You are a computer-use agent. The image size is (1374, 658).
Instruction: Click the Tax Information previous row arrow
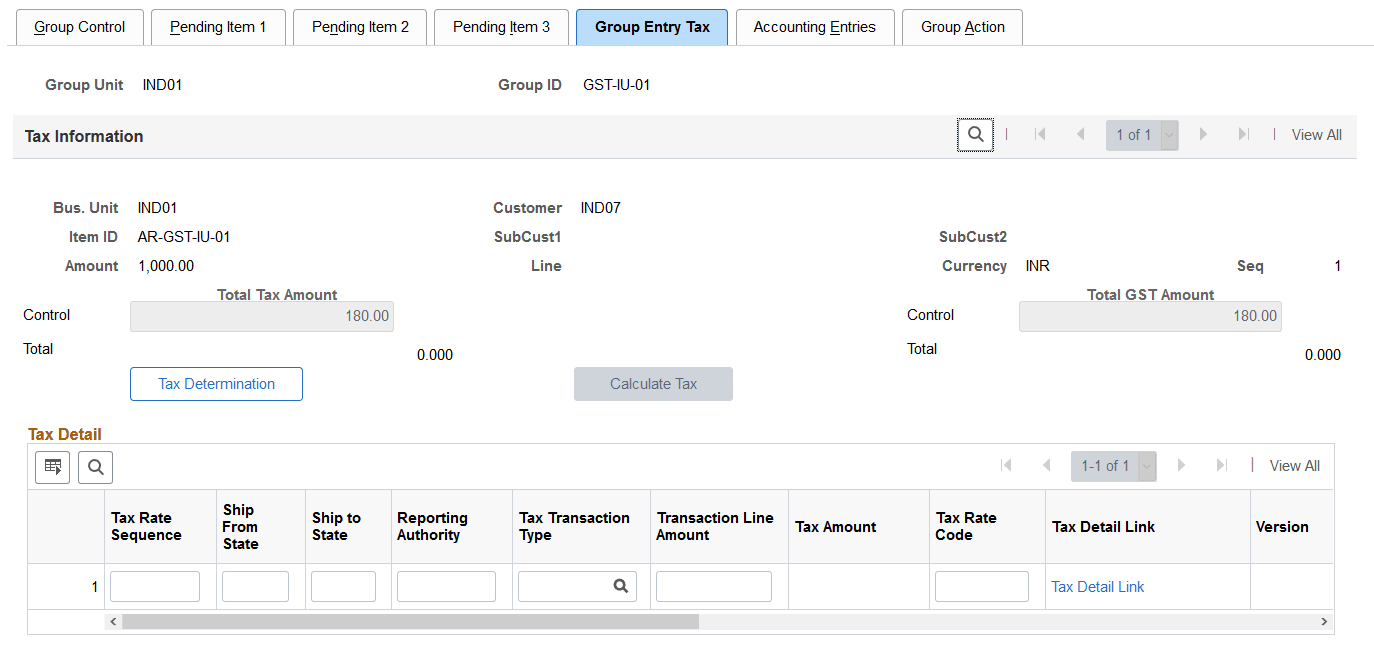[1080, 134]
